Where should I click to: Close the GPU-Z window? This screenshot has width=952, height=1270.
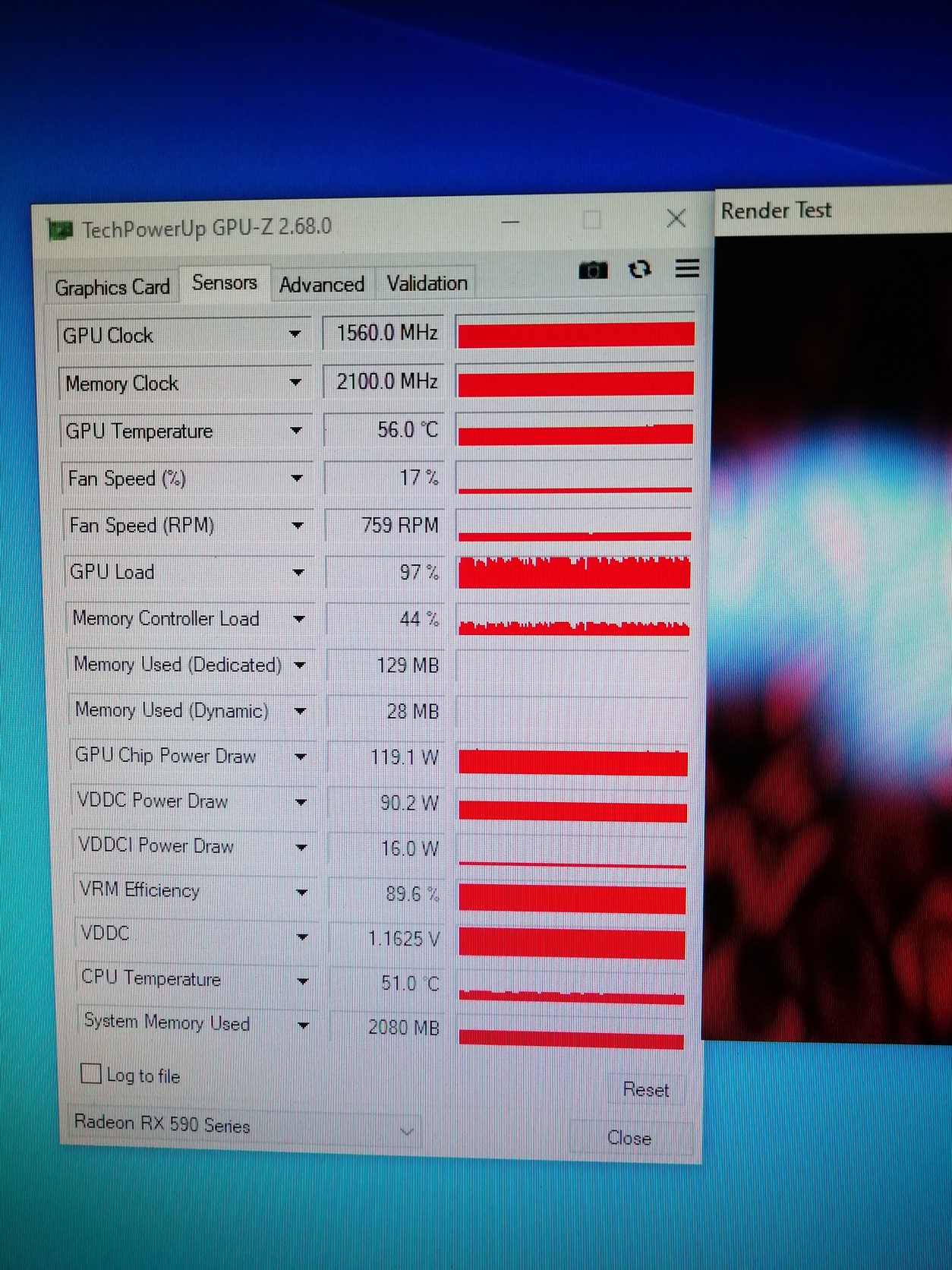pyautogui.click(x=676, y=219)
